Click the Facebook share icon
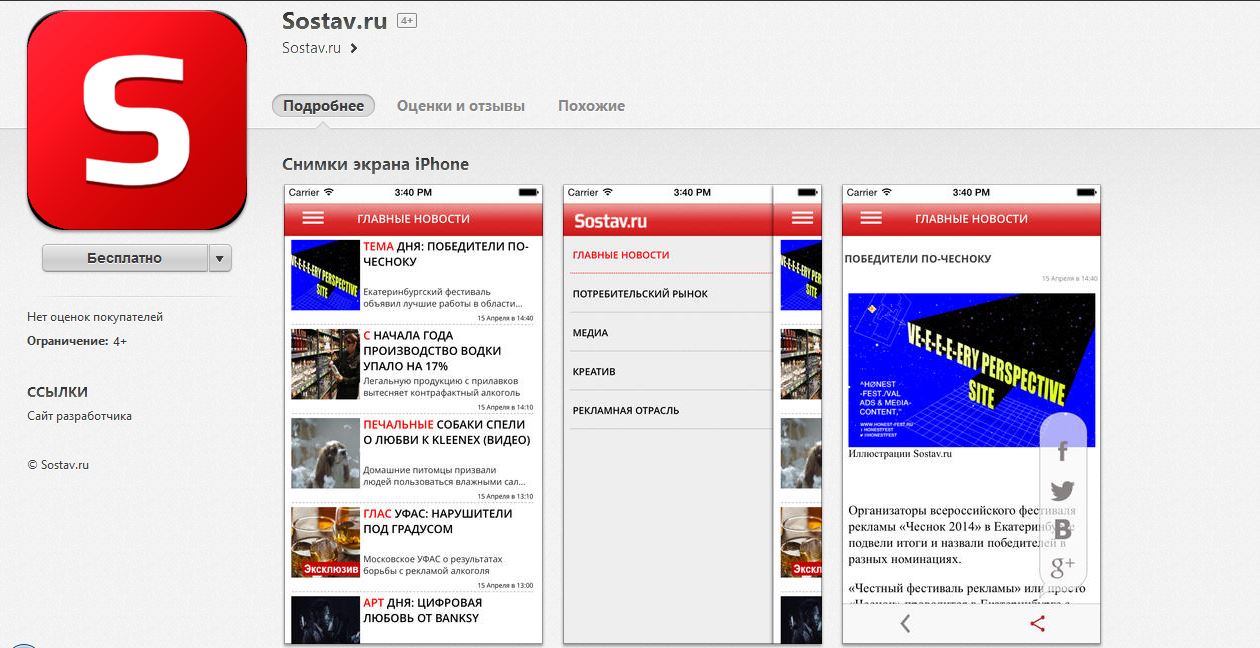Viewport: 1260px width, 648px height. (1062, 452)
